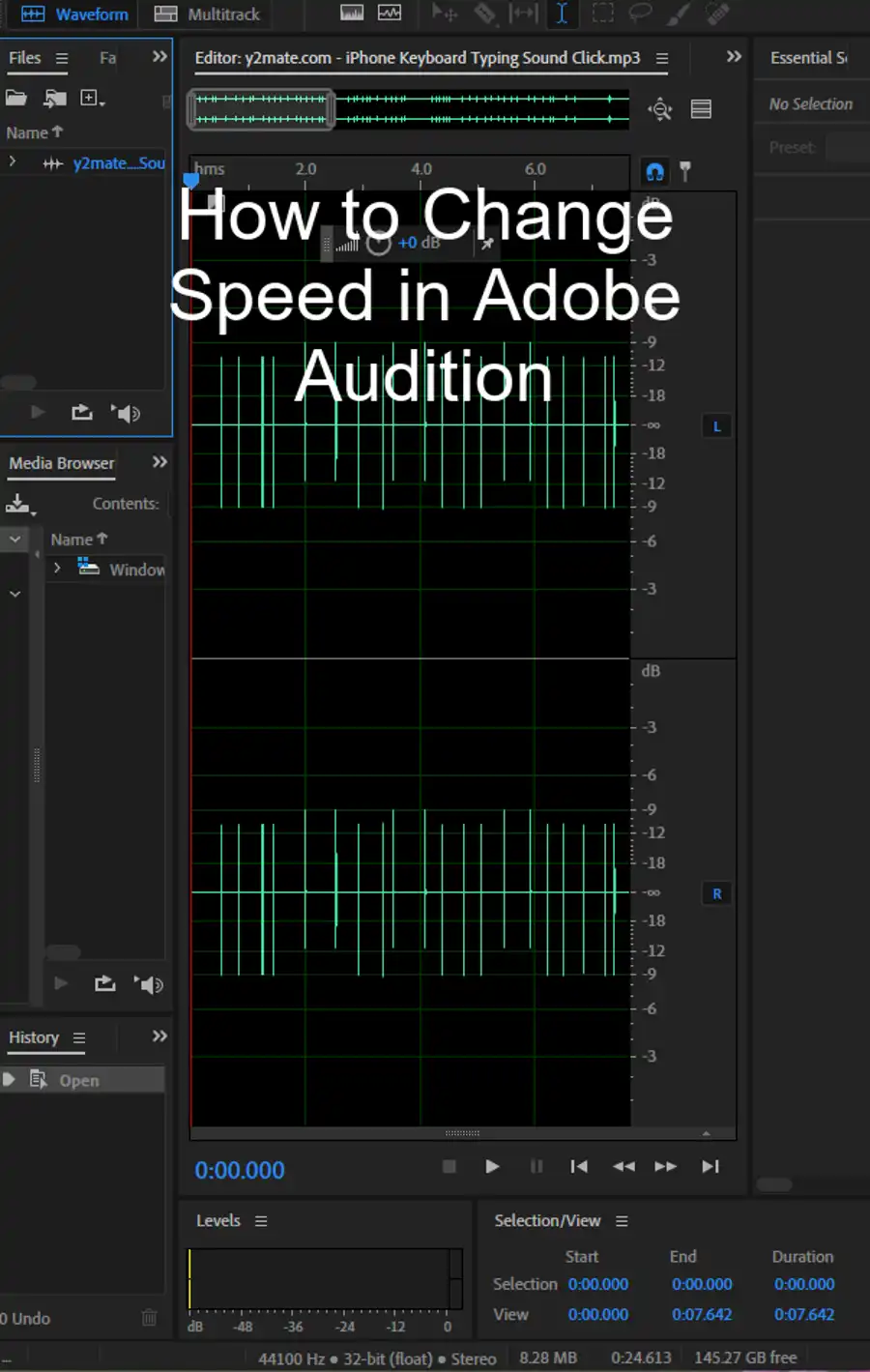Click Insert into Multitrack in Files panel
Image resolution: width=870 pixels, height=1372 pixels.
click(x=82, y=413)
